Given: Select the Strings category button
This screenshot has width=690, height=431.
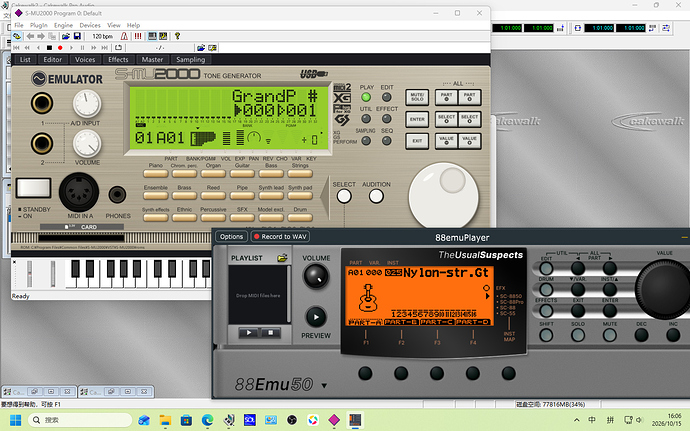Looking at the screenshot, I should pos(300,174).
